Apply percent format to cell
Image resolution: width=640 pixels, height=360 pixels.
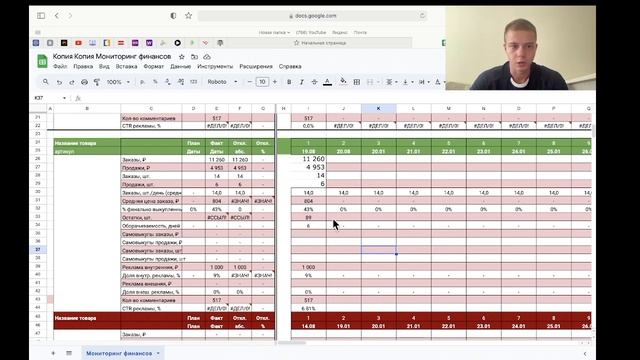(155, 82)
